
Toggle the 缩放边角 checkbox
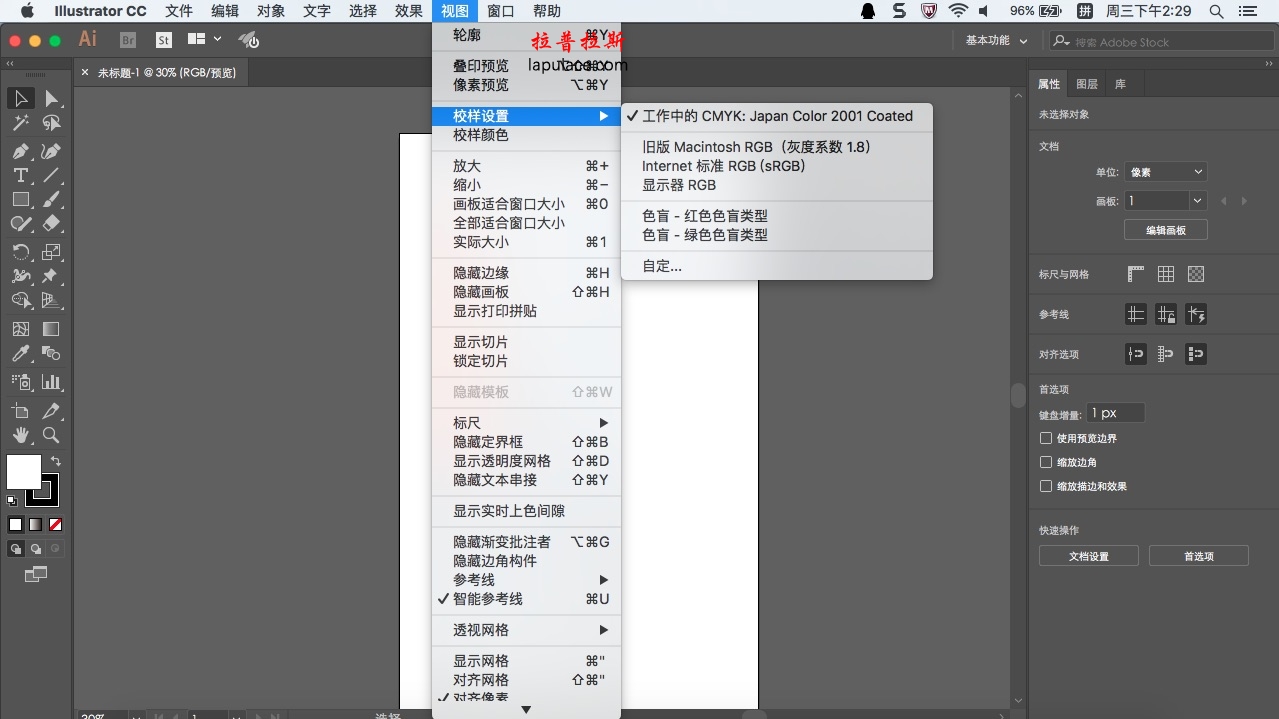click(1046, 462)
